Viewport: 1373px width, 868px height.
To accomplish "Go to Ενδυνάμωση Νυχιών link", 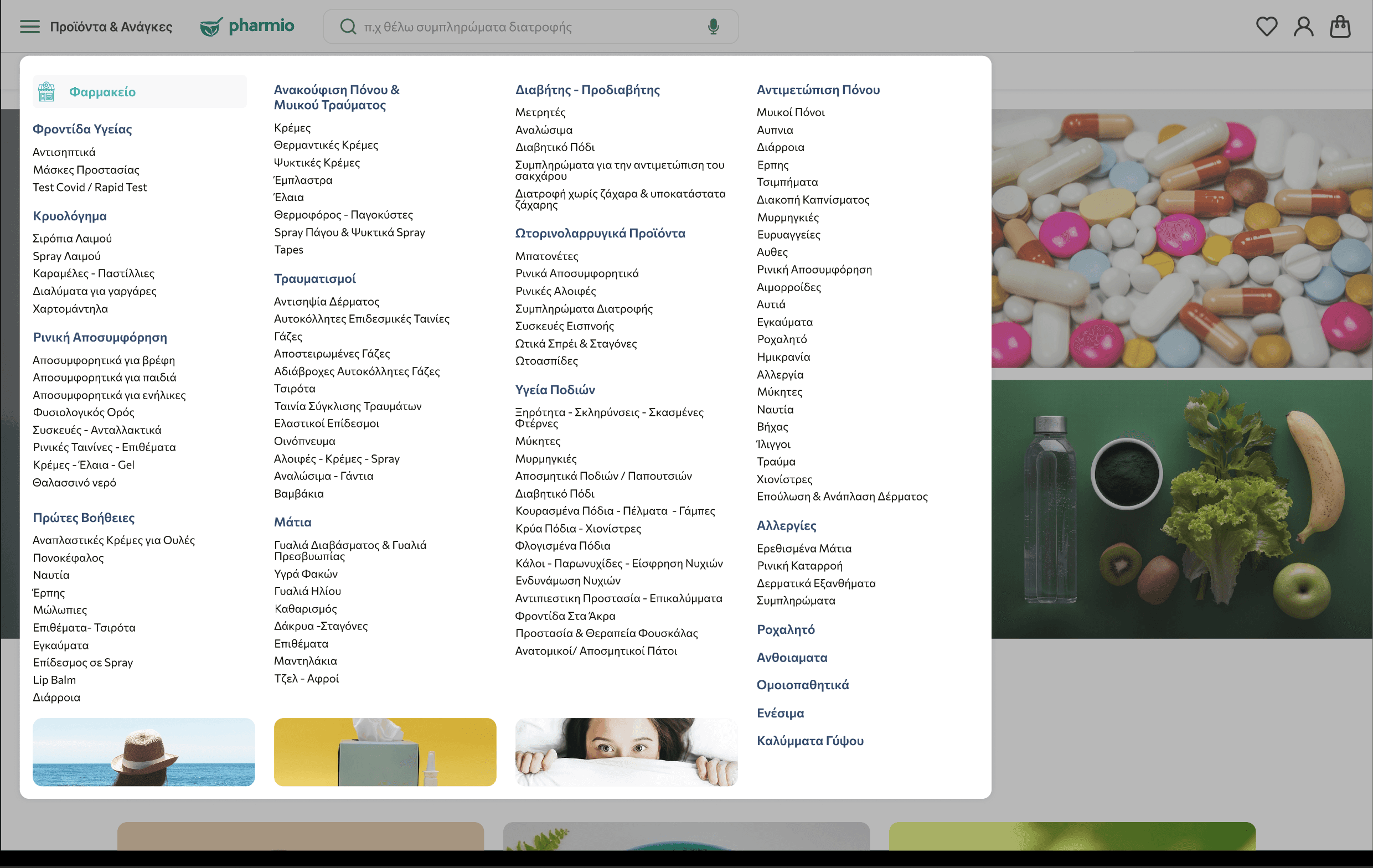I will pyautogui.click(x=567, y=581).
